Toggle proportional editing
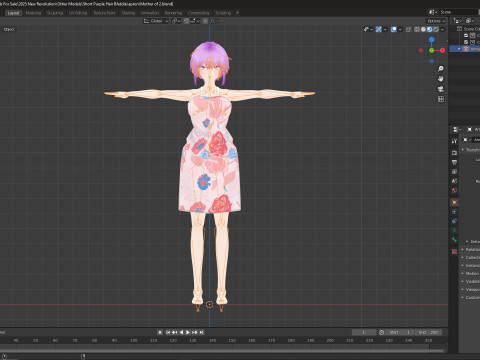480x360 pixels. 205,21
